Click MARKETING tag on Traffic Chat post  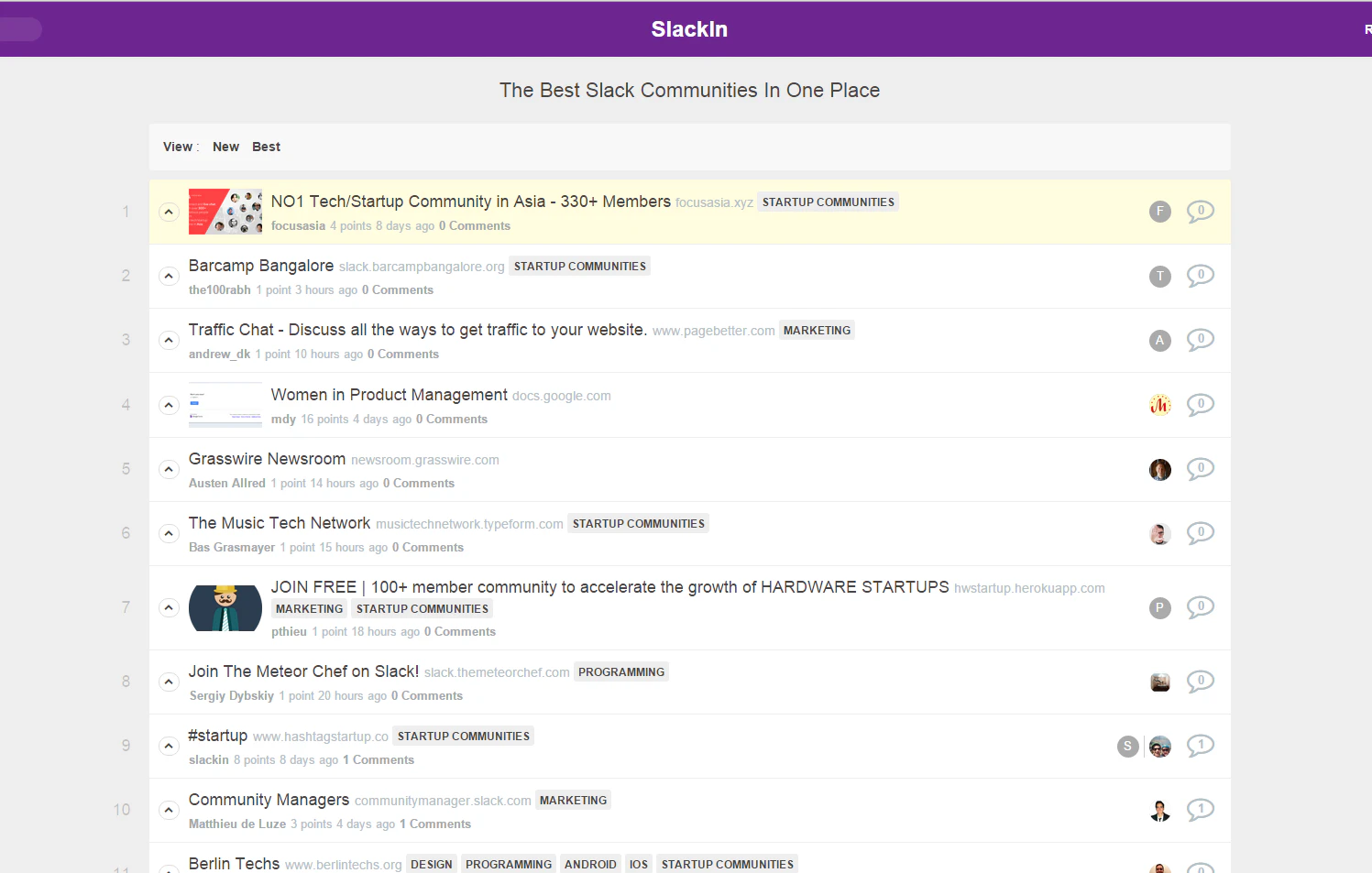817,331
